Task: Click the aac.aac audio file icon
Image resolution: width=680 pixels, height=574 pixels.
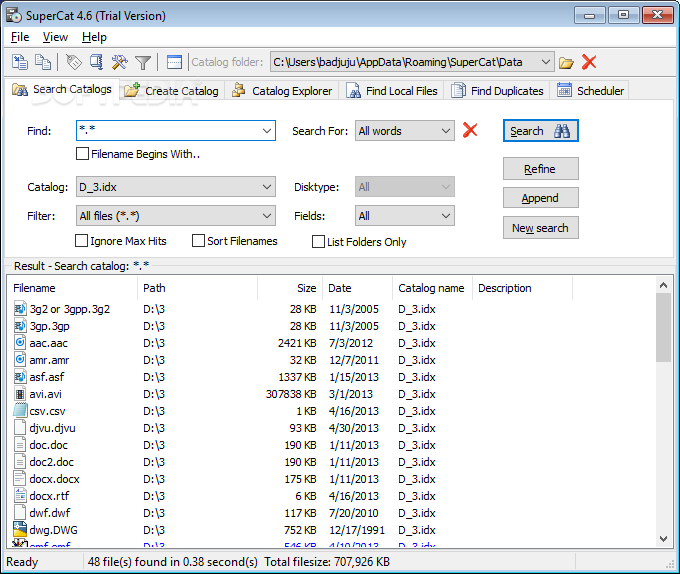Action: point(20,343)
